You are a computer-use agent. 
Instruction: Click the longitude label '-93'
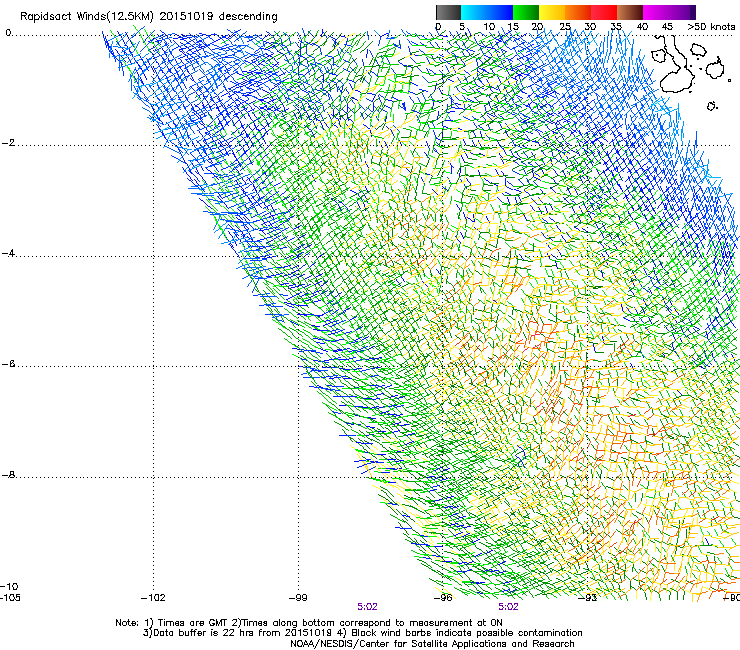tap(588, 598)
